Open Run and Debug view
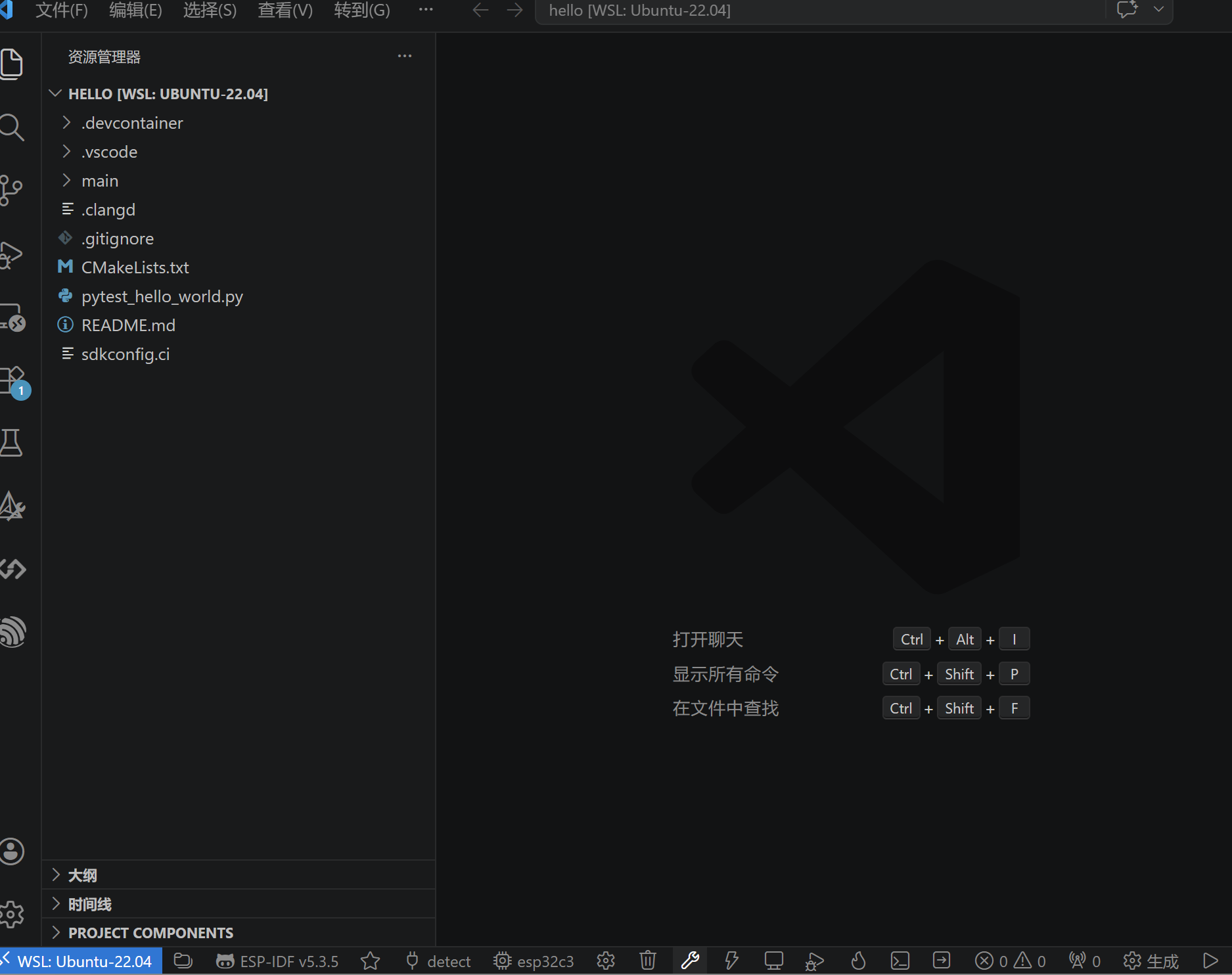 (12, 254)
